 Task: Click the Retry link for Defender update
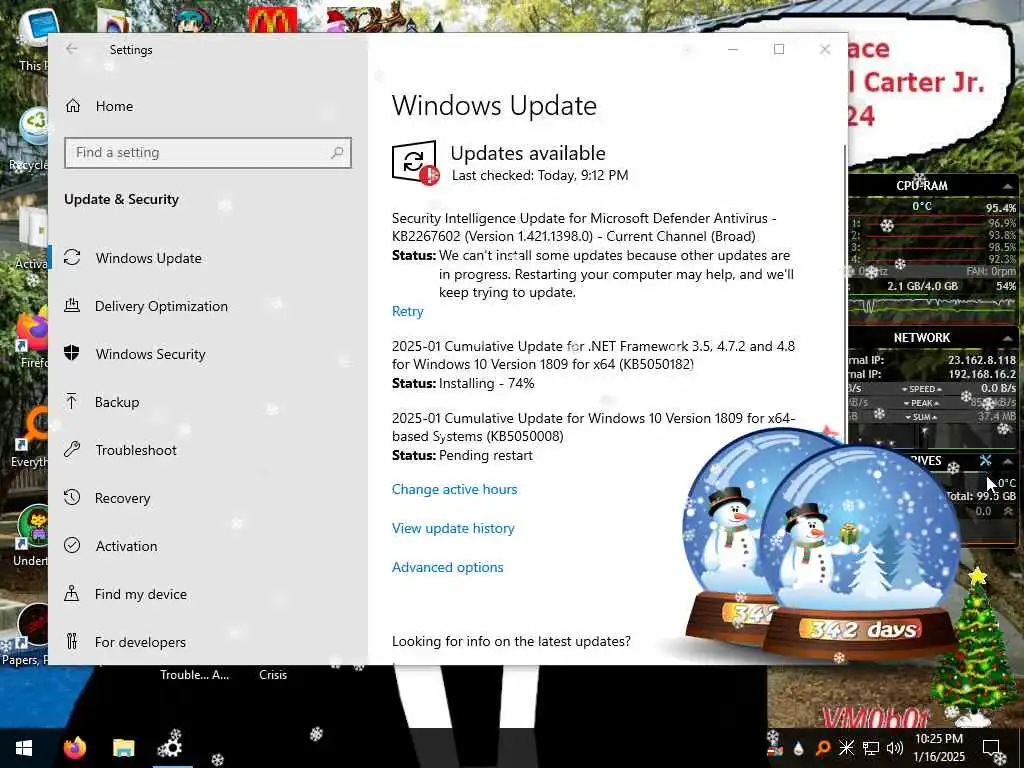click(408, 312)
